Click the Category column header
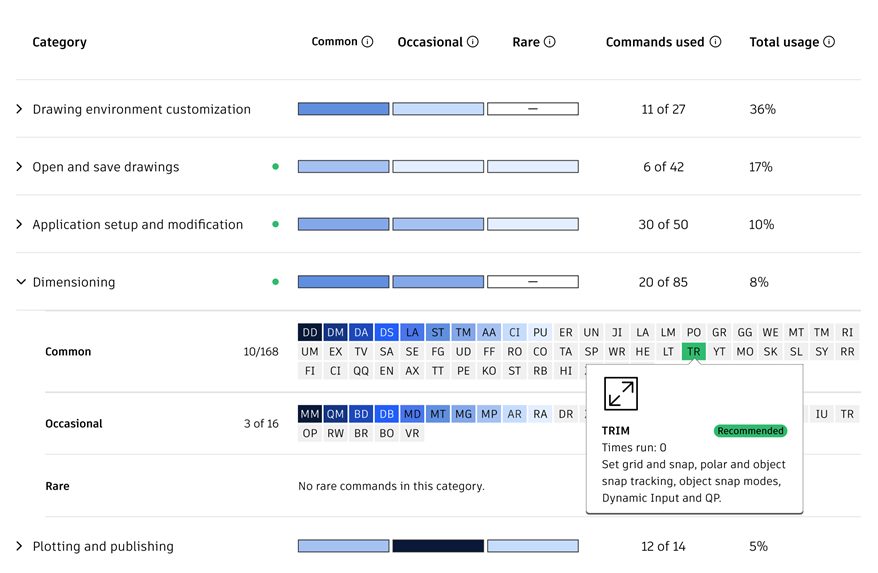 pos(59,42)
